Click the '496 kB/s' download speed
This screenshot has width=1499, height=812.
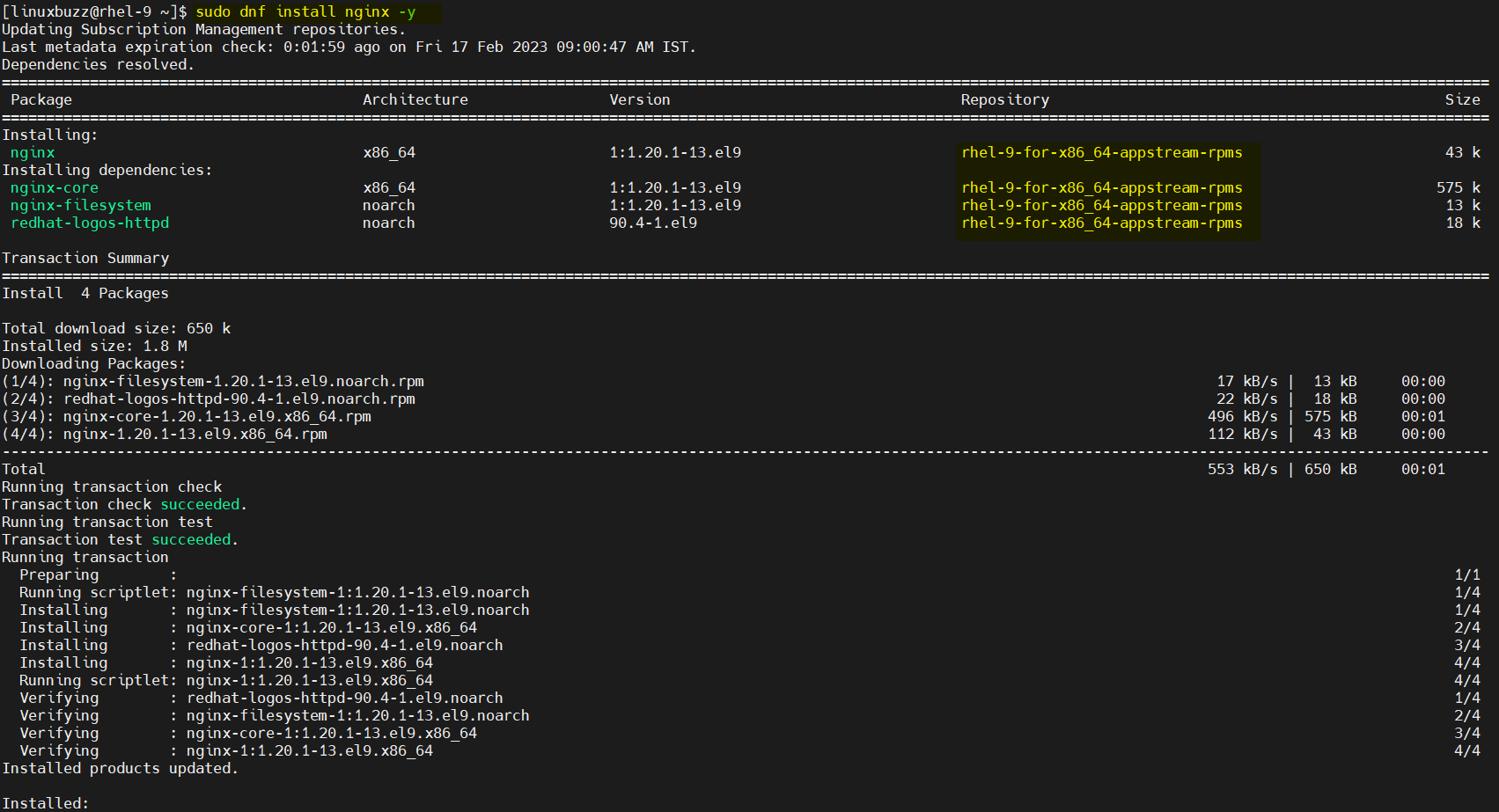click(x=1243, y=416)
